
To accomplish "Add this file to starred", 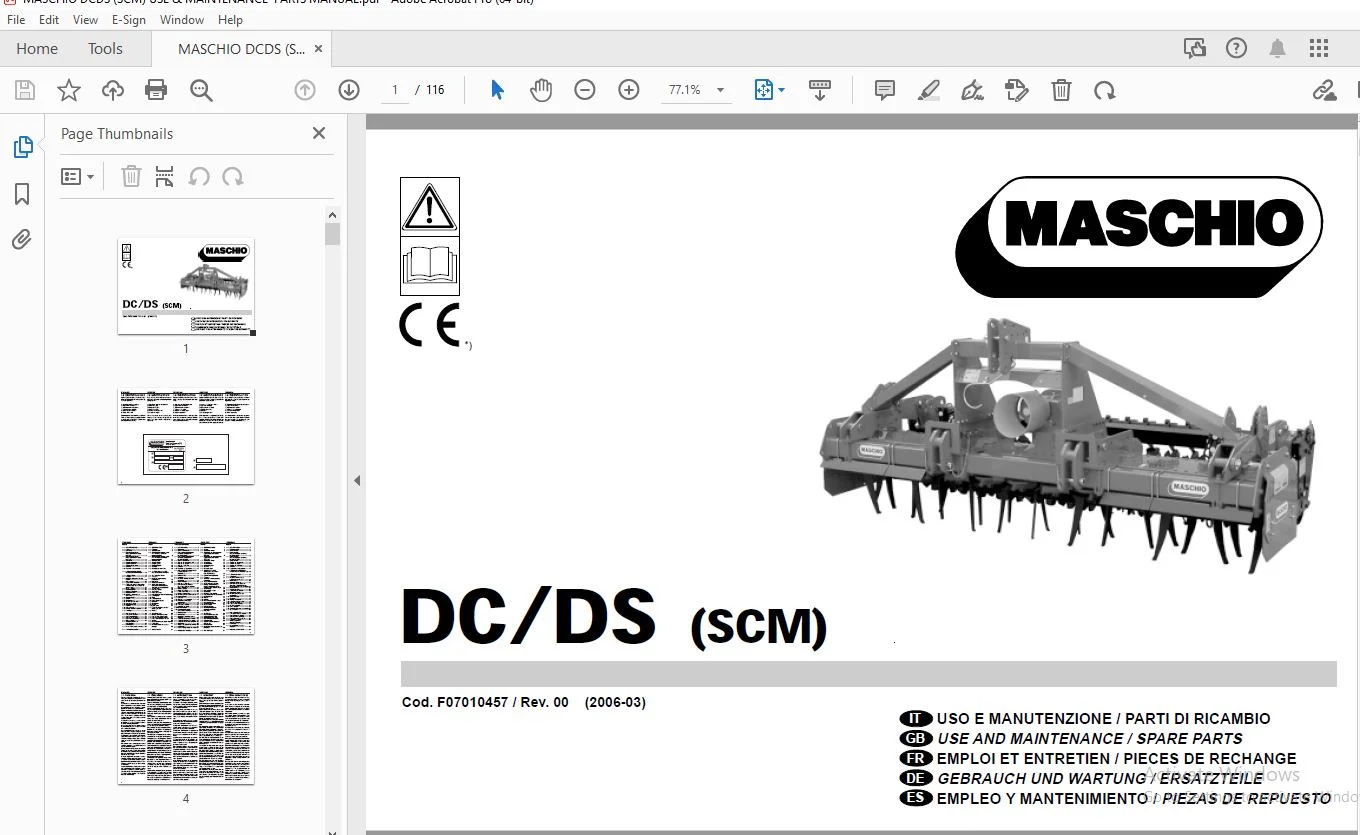I will [x=69, y=91].
